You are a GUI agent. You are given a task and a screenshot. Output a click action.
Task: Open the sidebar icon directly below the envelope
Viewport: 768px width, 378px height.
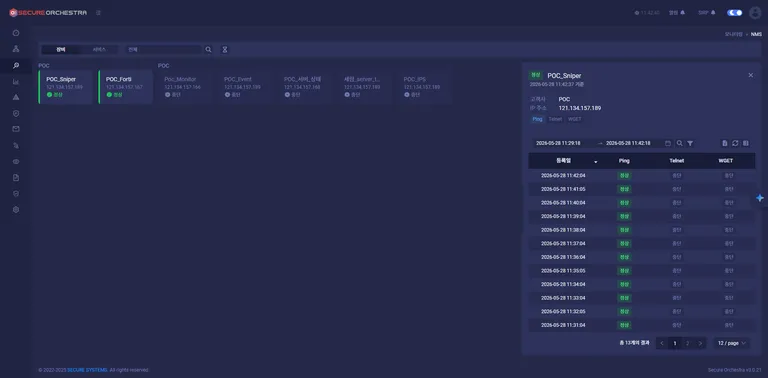[x=16, y=145]
